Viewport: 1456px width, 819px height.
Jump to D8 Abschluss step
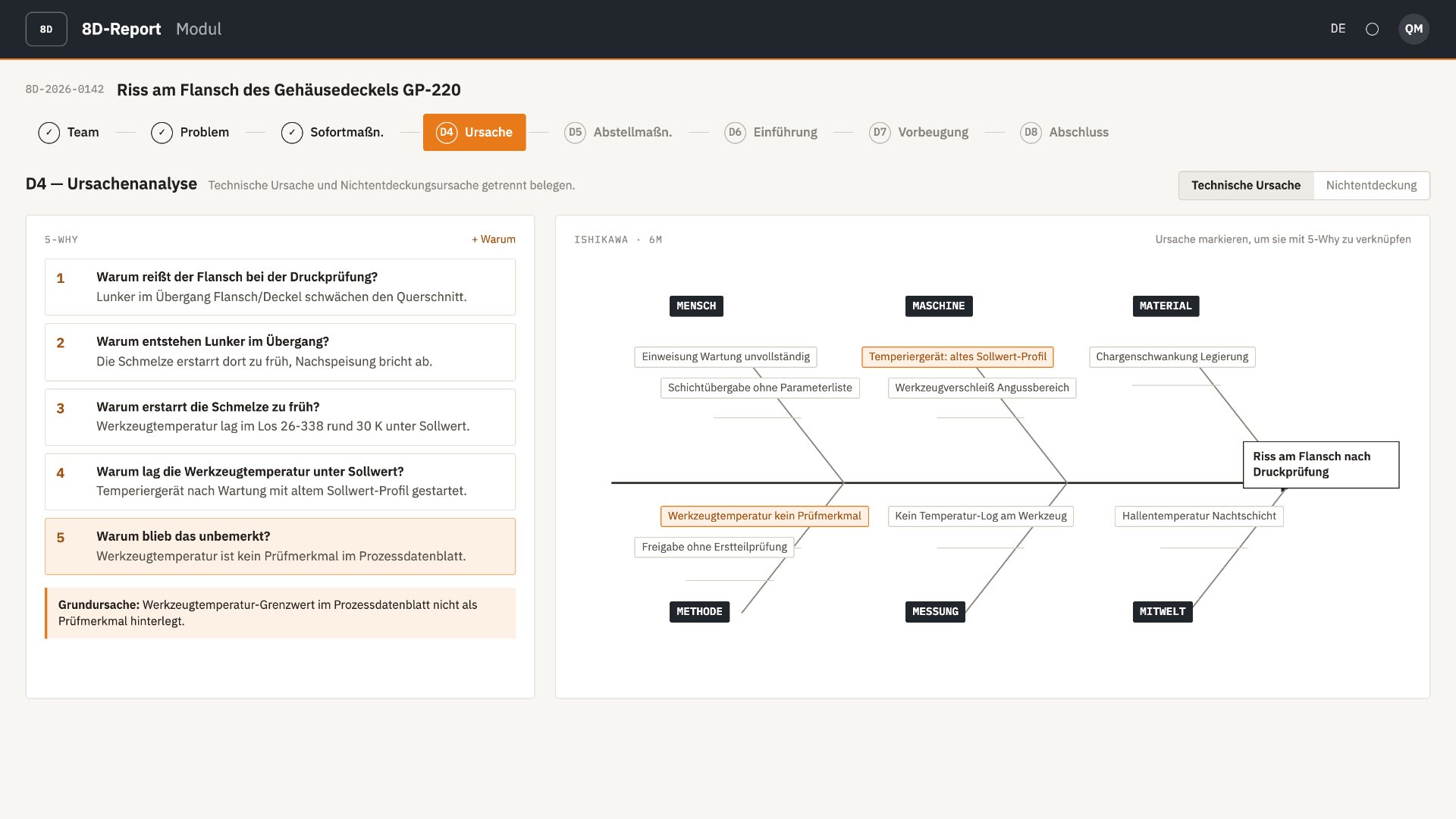[x=1065, y=132]
